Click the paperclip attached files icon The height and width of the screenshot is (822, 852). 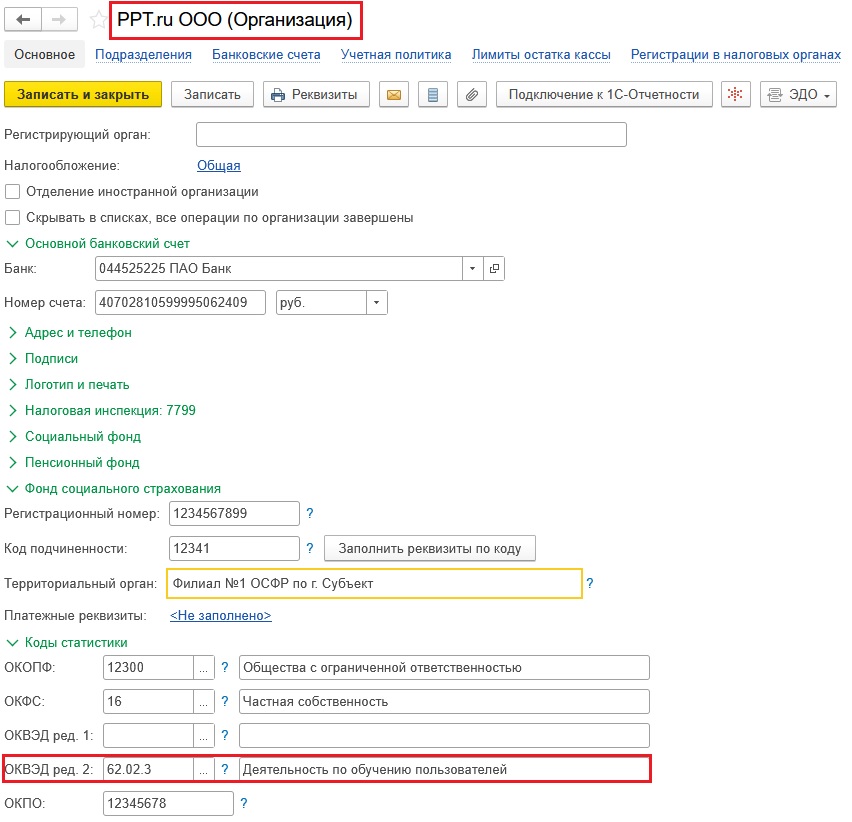472,95
